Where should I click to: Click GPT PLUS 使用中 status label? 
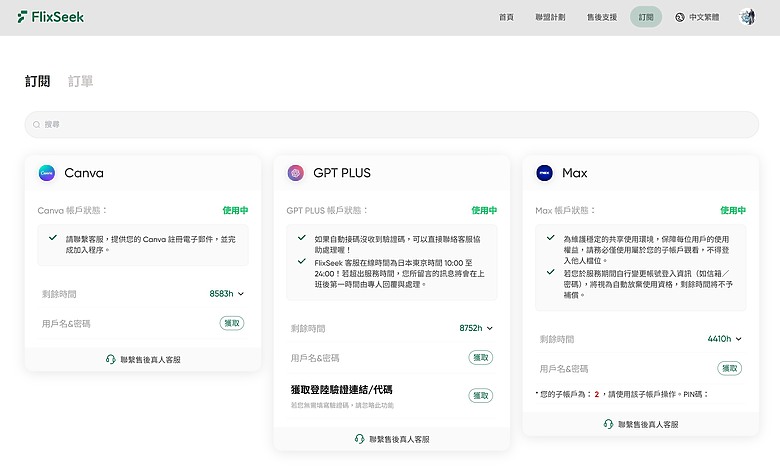tap(484, 210)
